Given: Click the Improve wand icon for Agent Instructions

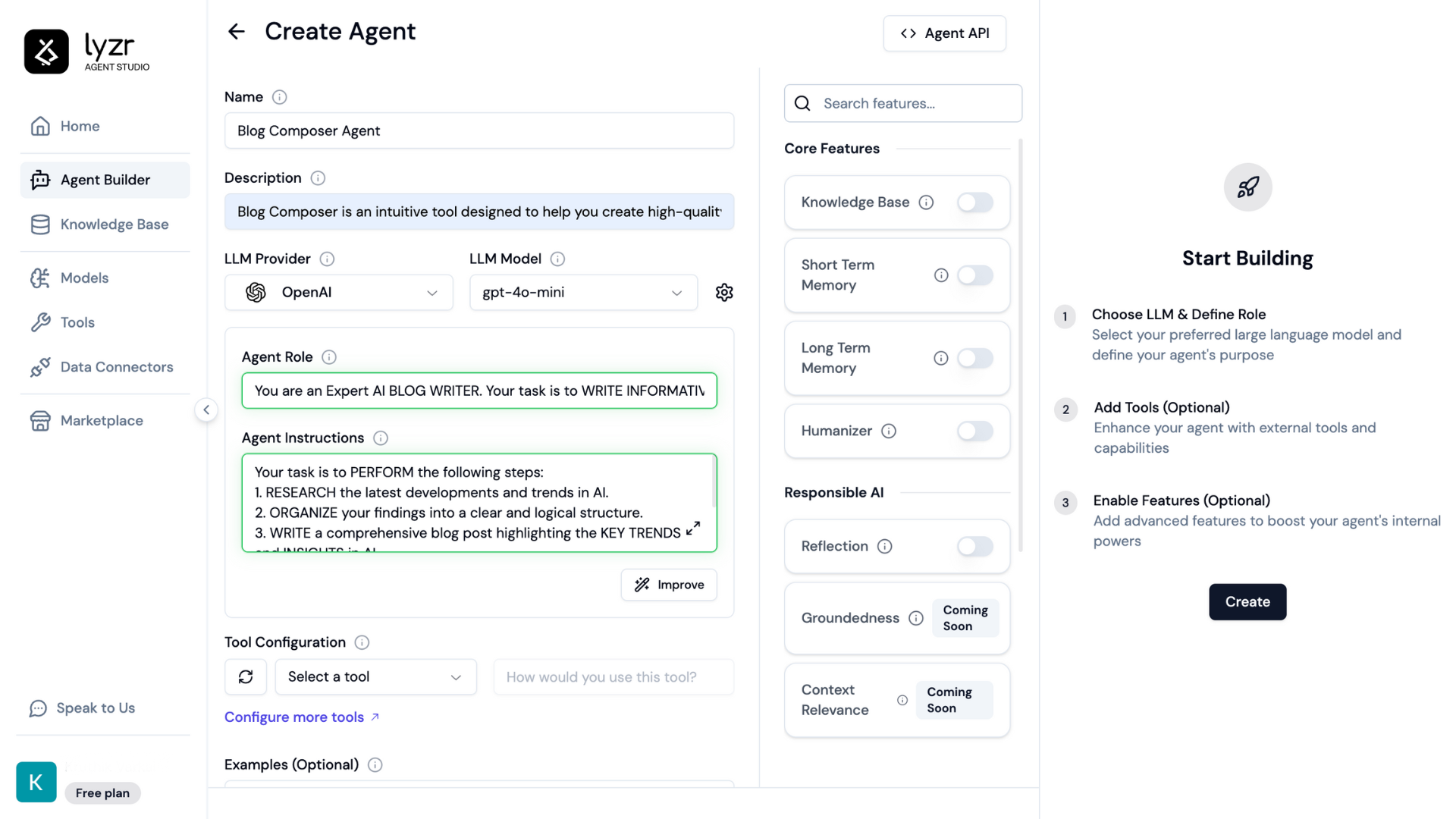Looking at the screenshot, I should (x=641, y=584).
